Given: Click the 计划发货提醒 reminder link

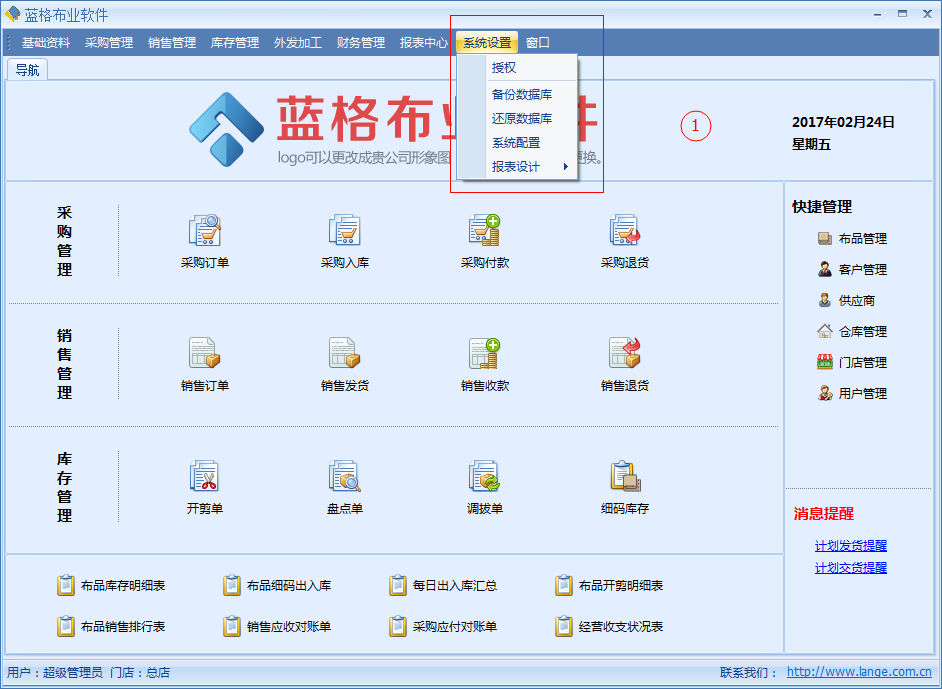Looking at the screenshot, I should (850, 546).
